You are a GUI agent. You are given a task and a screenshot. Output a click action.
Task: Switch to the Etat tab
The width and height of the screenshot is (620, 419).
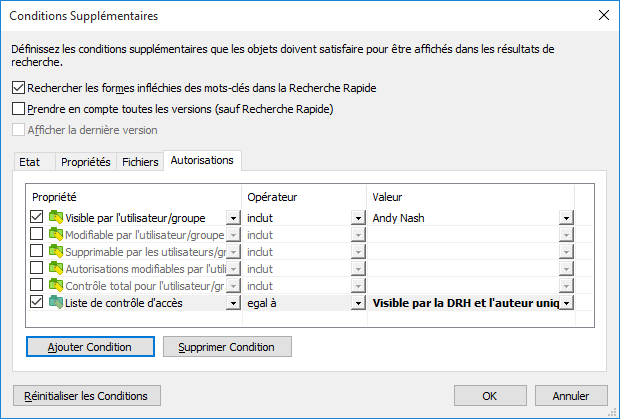[x=30, y=162]
